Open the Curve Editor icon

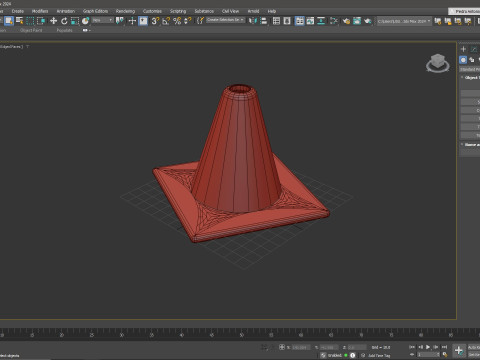[x=310, y=21]
